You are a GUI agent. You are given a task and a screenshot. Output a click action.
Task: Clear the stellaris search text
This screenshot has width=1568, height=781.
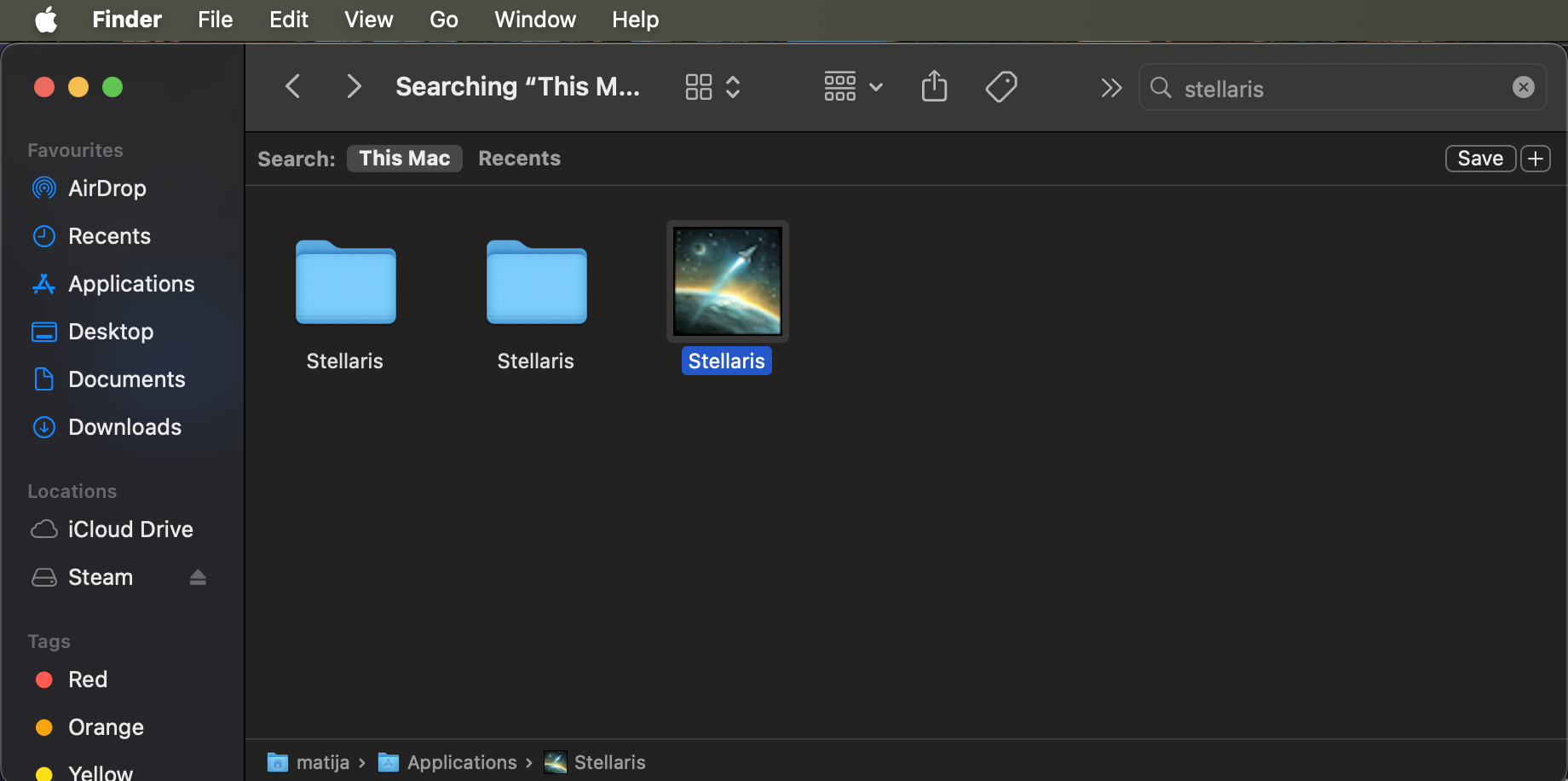(x=1523, y=87)
